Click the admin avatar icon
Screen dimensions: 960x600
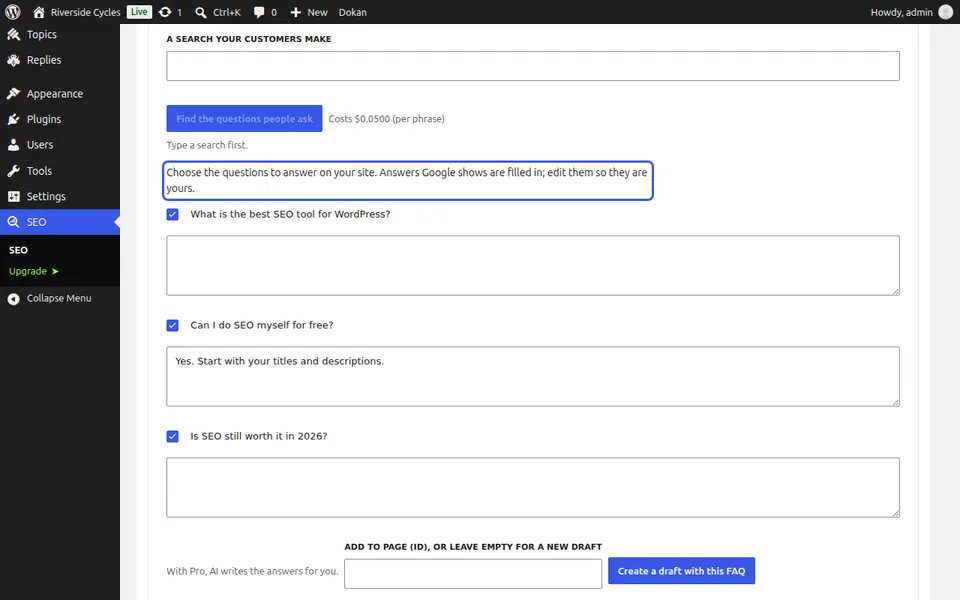coord(946,12)
